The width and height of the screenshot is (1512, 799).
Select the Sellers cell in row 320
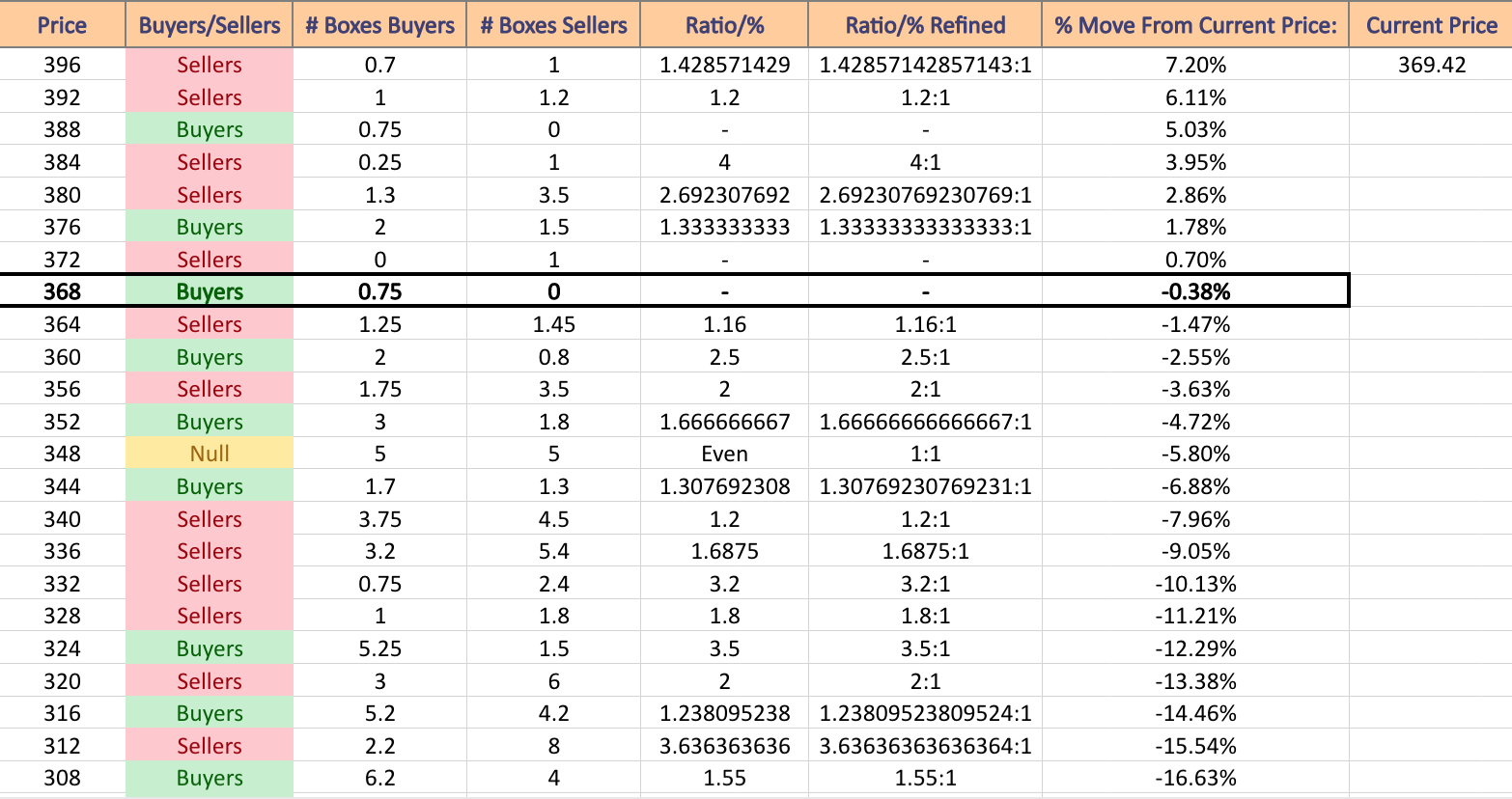click(210, 681)
